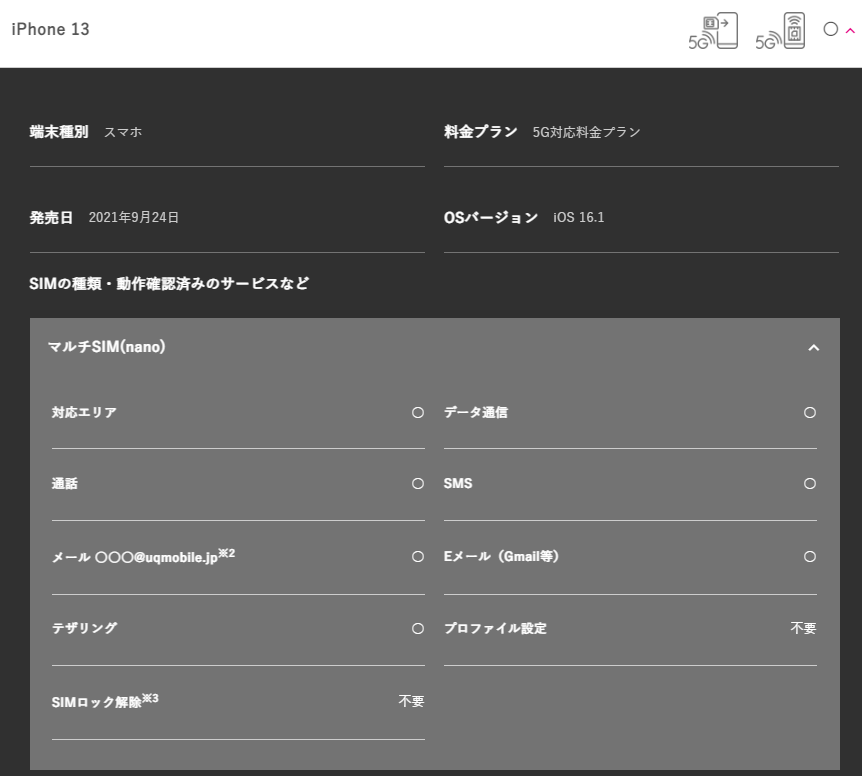Screen dimensions: 862x776
Task: Click the データ通信 label
Action: (476, 412)
